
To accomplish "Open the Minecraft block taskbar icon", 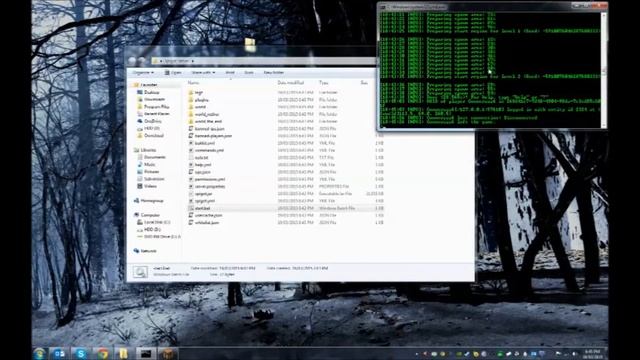I will point(167,353).
